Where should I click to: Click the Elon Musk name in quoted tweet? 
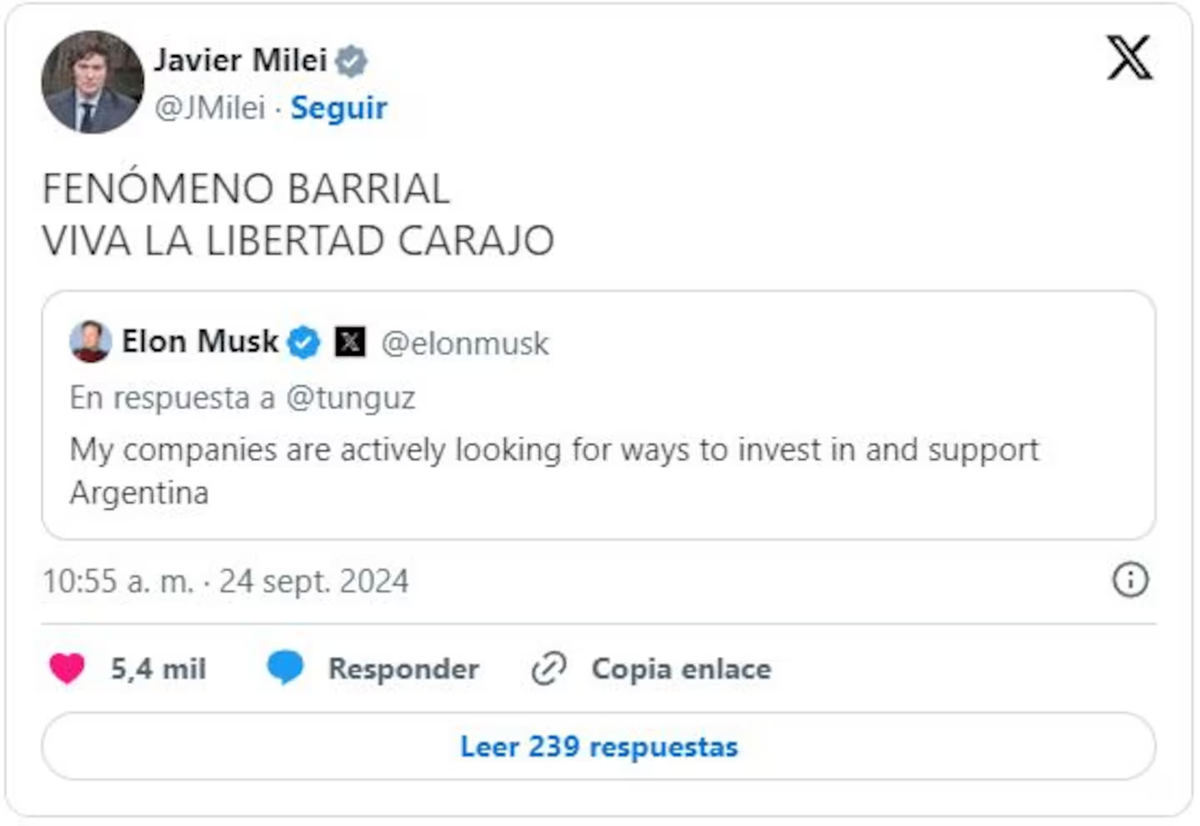[200, 342]
